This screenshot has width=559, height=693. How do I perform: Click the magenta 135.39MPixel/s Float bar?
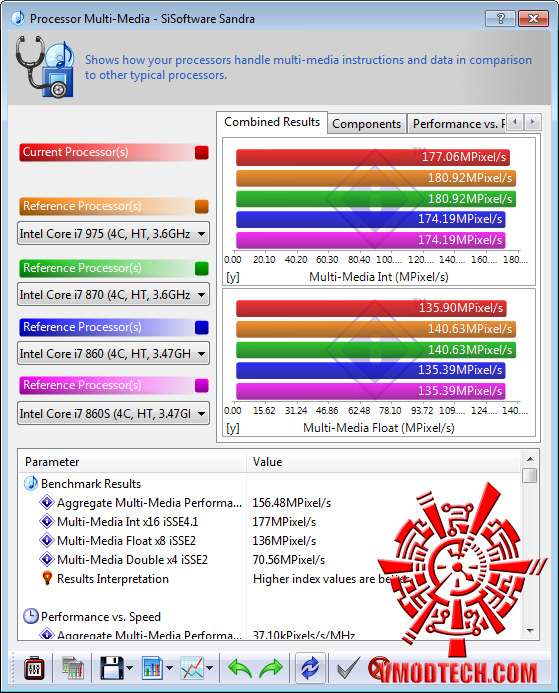370,391
